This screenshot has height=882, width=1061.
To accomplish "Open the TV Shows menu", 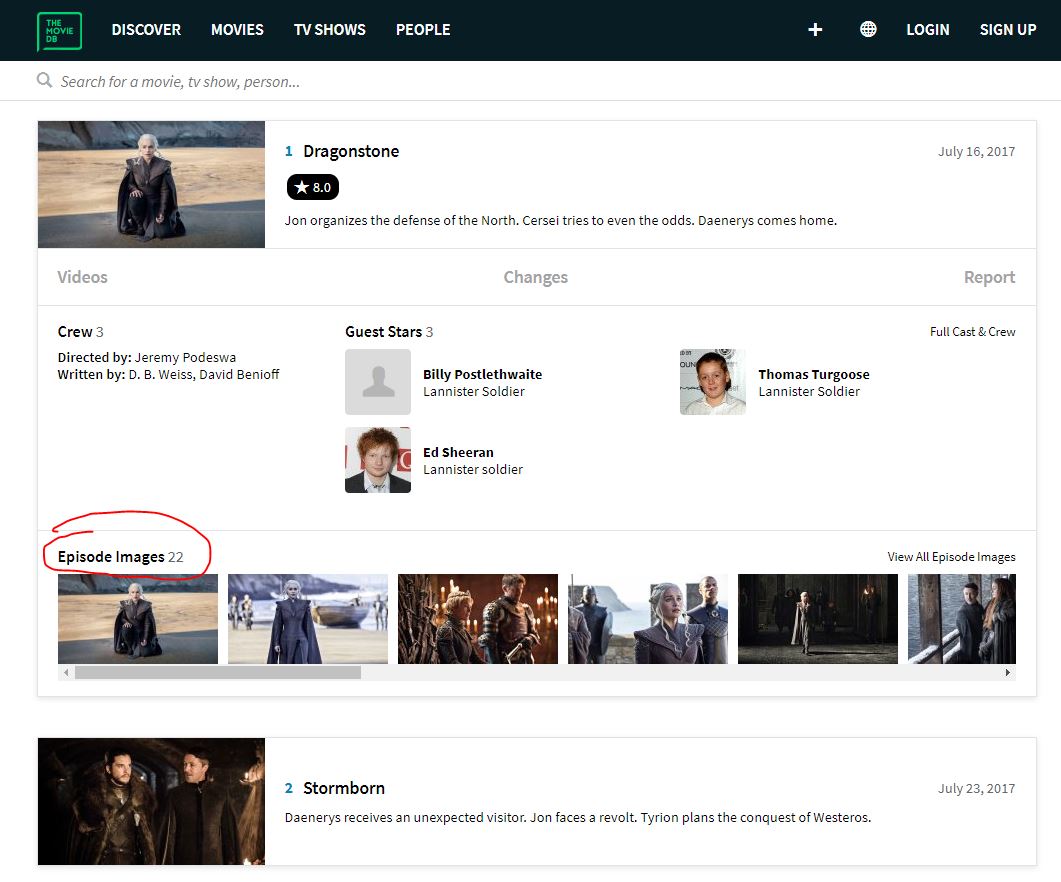I will coord(330,30).
